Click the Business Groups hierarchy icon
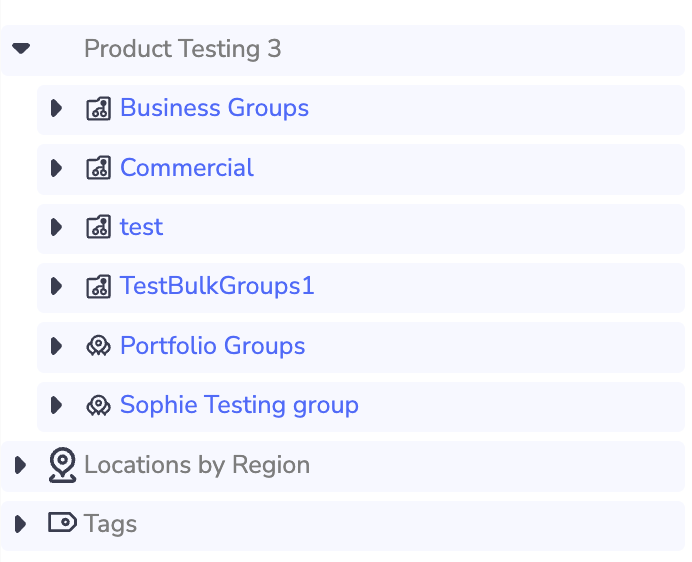The width and height of the screenshot is (692, 562). click(x=97, y=109)
